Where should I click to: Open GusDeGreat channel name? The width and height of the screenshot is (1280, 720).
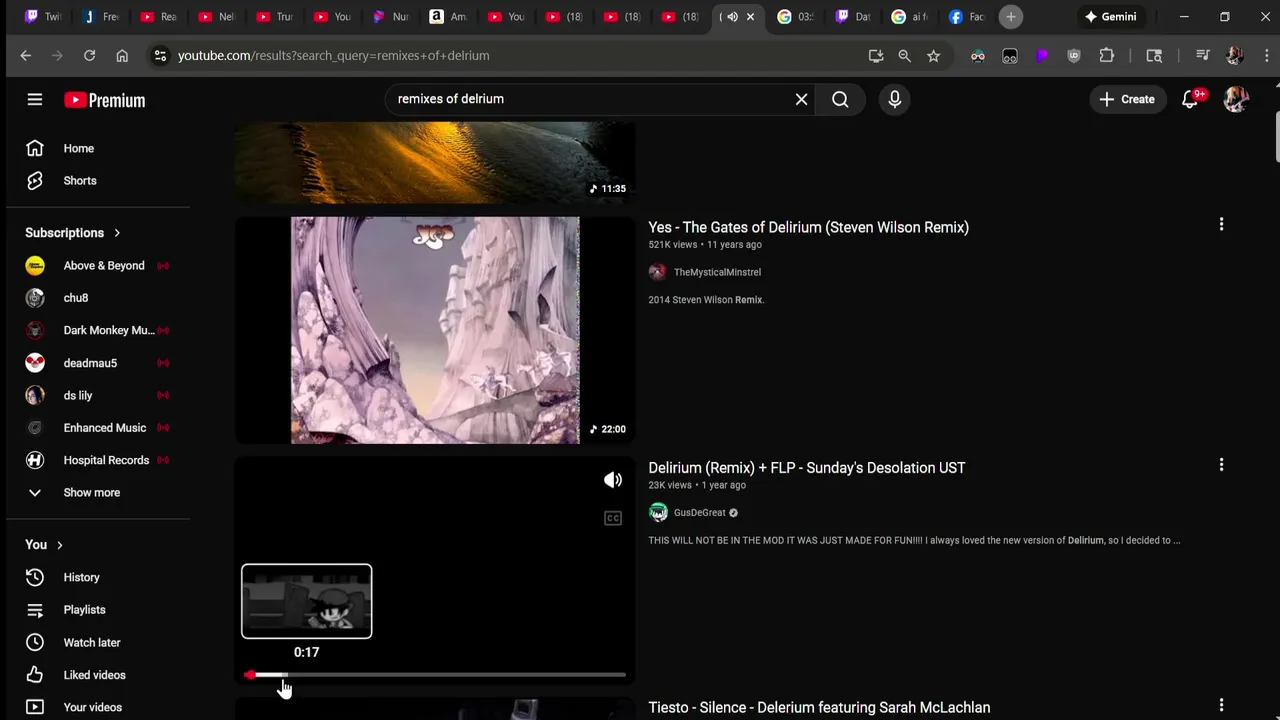tap(699, 513)
